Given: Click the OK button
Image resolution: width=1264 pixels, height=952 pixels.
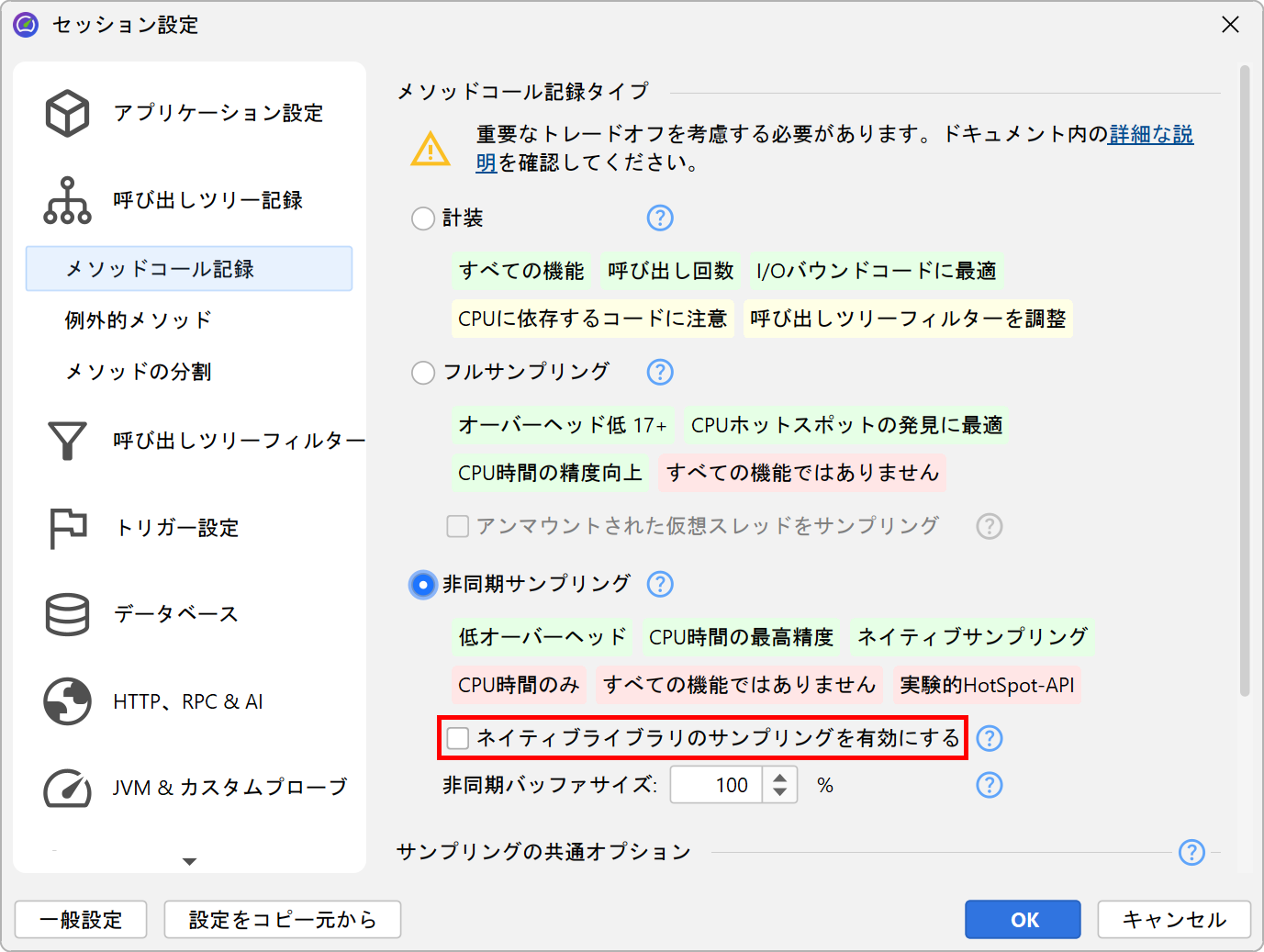Looking at the screenshot, I should click(1022, 919).
